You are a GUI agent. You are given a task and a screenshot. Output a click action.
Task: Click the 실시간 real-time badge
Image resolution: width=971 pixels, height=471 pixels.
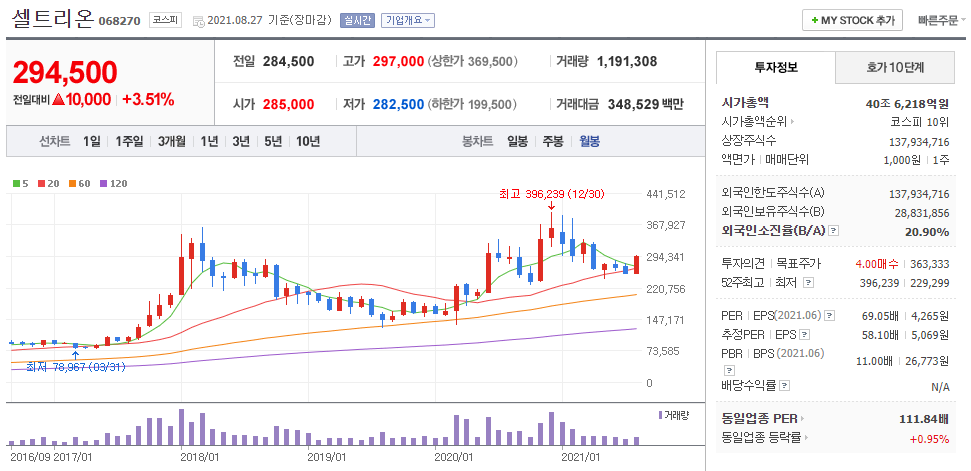[x=357, y=20]
